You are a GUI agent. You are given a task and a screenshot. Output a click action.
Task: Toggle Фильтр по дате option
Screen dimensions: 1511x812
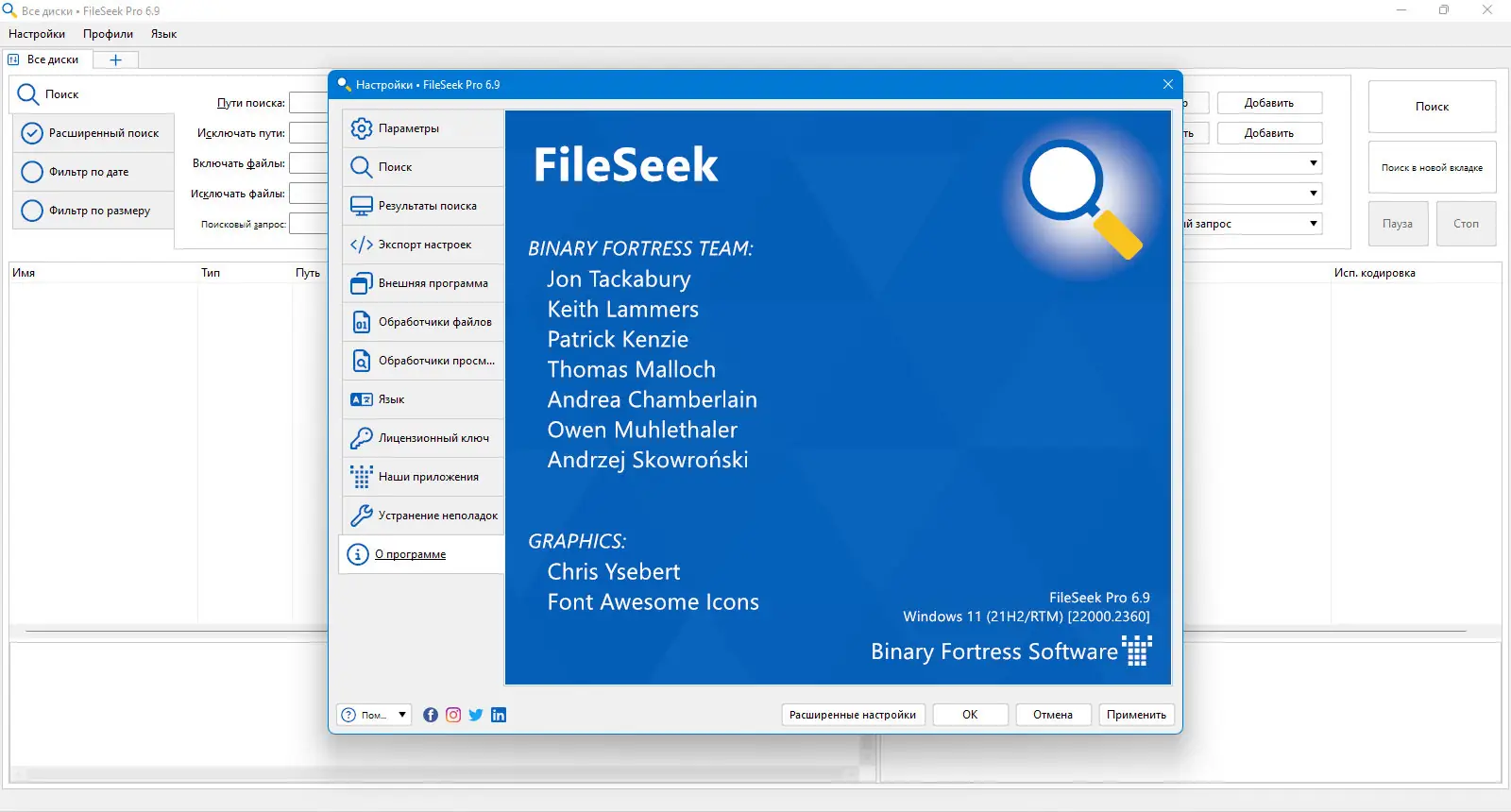pos(93,172)
